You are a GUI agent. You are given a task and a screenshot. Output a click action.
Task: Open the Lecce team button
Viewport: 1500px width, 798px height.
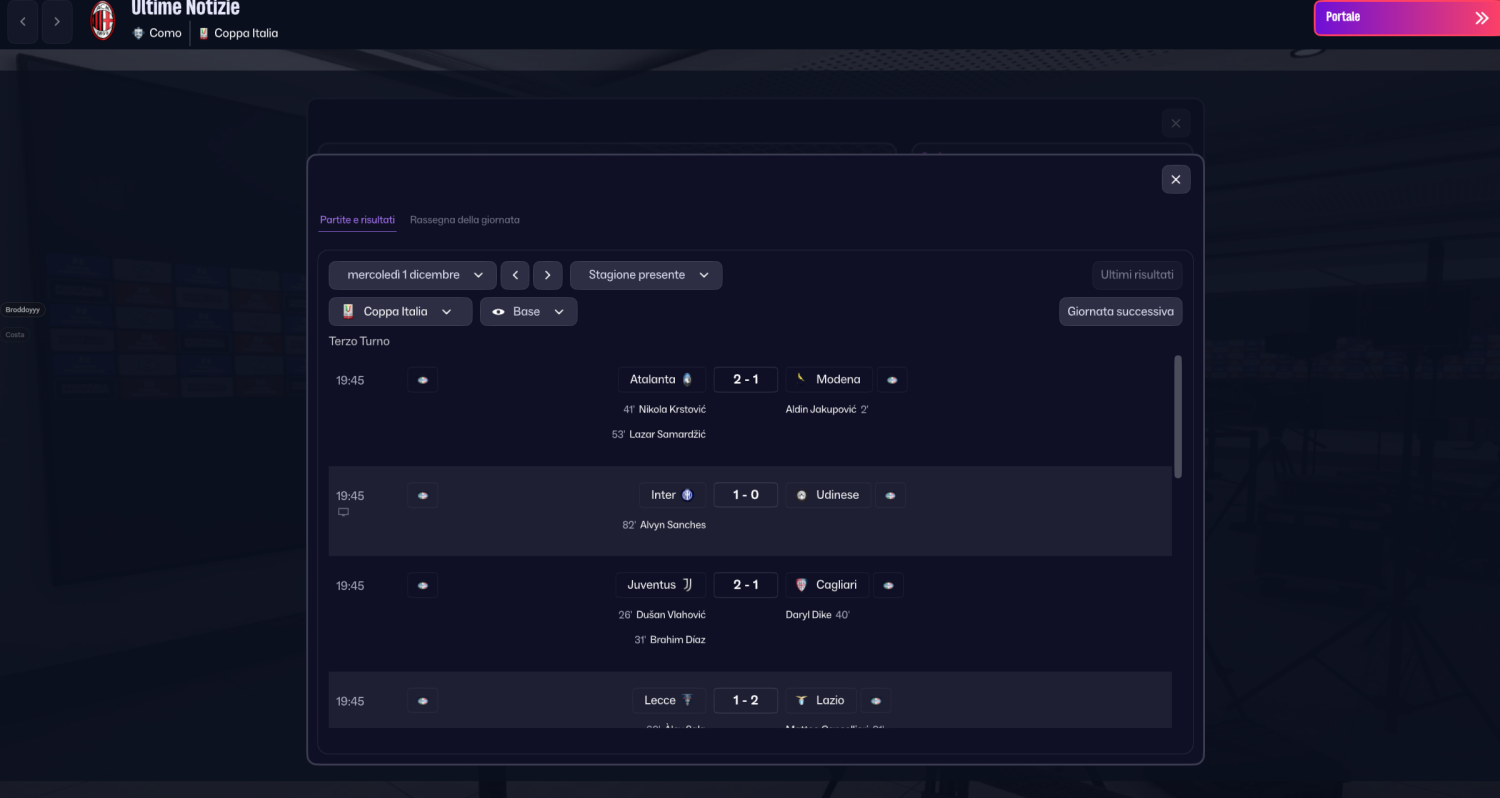point(669,700)
